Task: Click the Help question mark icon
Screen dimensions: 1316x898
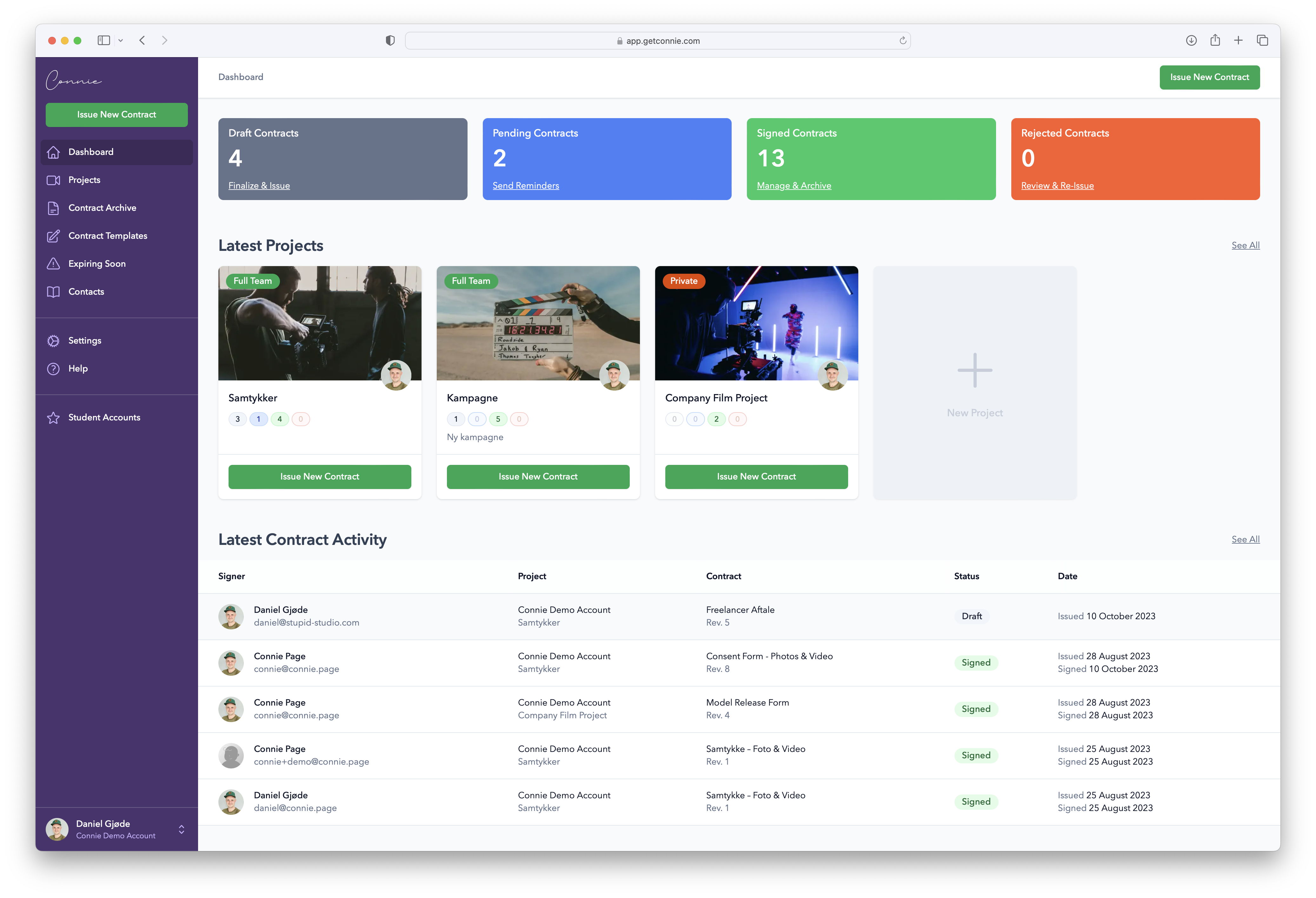Action: coord(53,369)
